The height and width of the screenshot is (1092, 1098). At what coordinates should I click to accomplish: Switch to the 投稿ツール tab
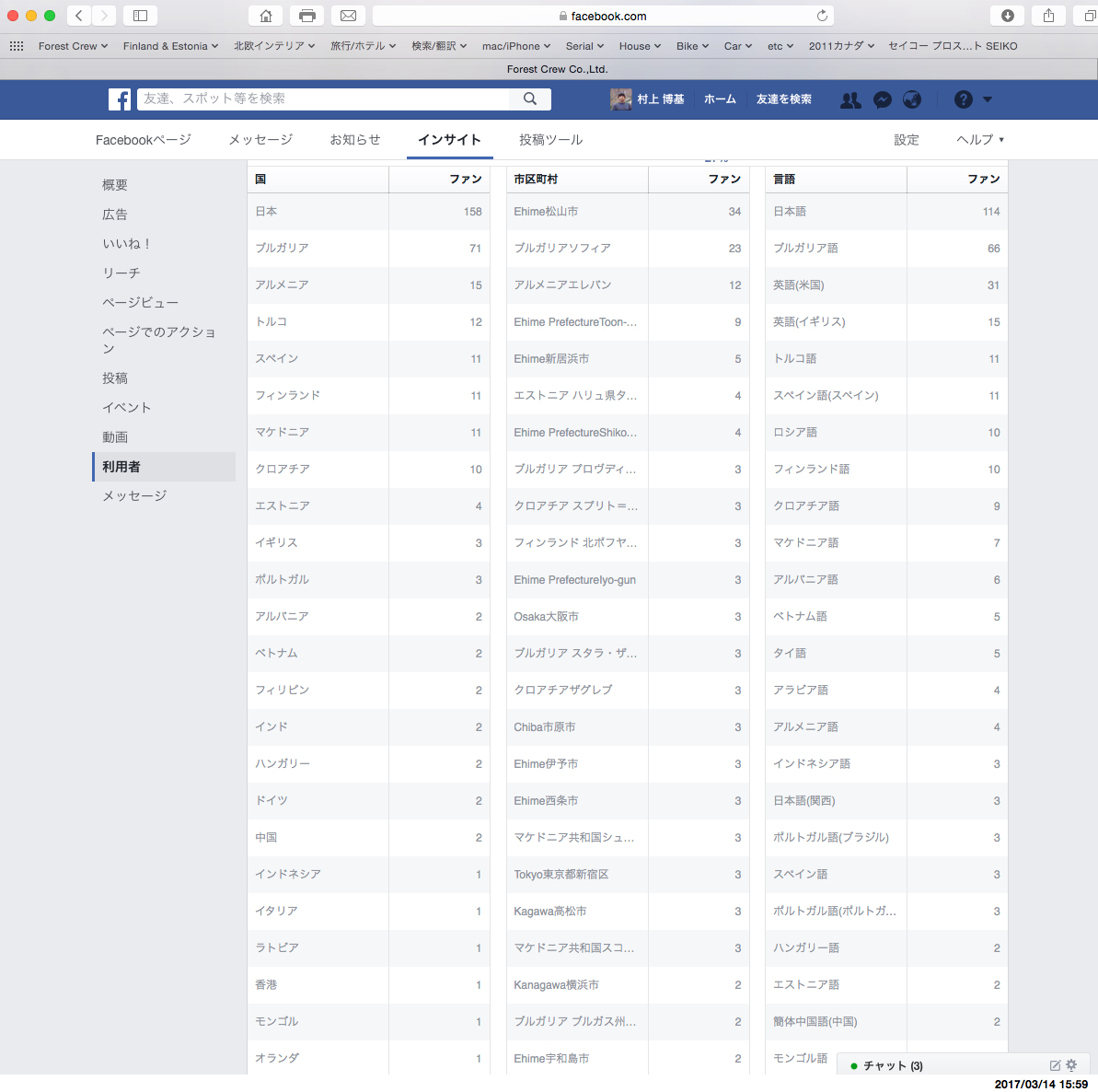(x=550, y=140)
